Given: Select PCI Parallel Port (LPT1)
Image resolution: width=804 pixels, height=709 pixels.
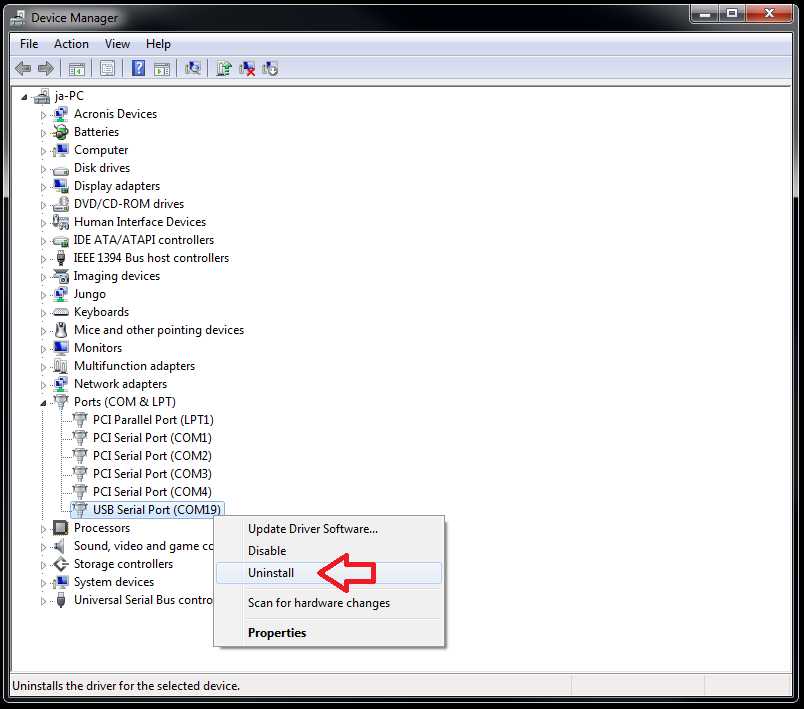Looking at the screenshot, I should pos(153,420).
